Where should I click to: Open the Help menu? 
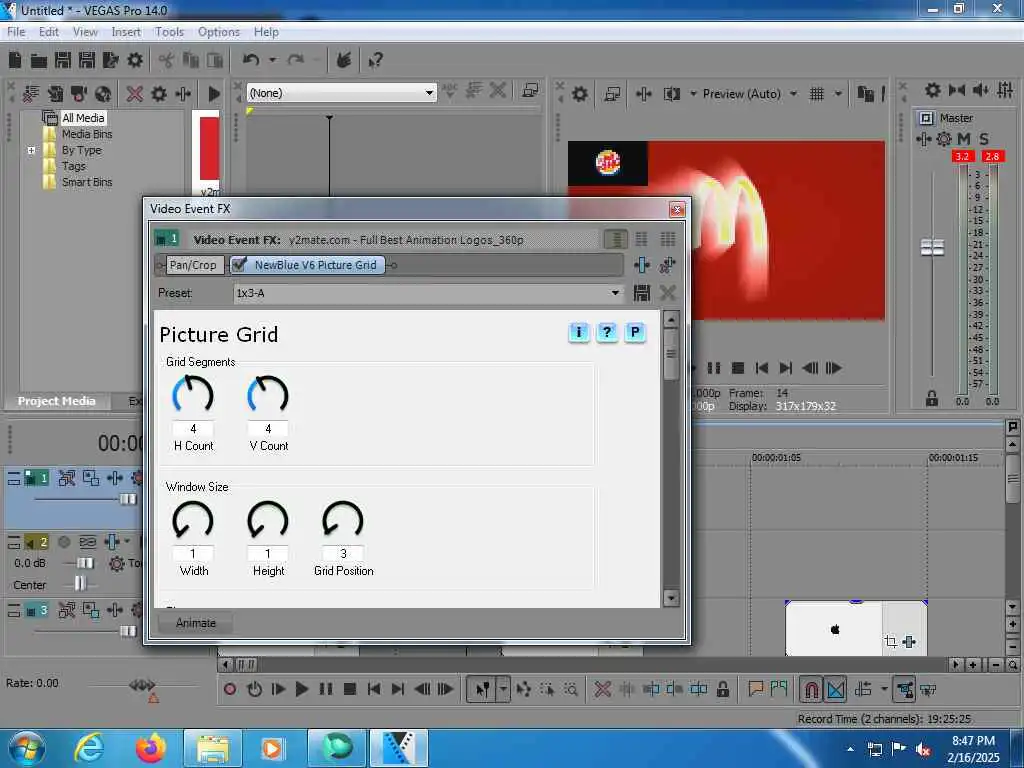266,32
